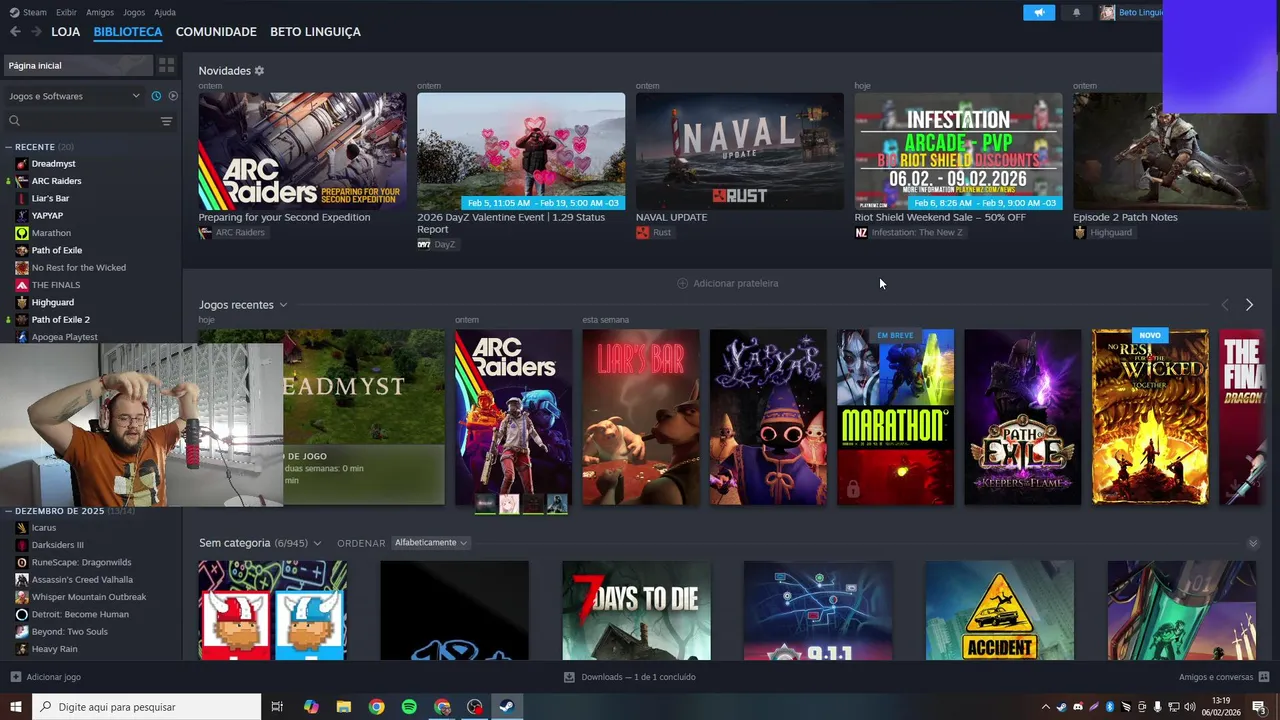Viewport: 1280px width, 720px height.
Task: Toggle the ready-to-play filter icon
Action: coord(173,96)
